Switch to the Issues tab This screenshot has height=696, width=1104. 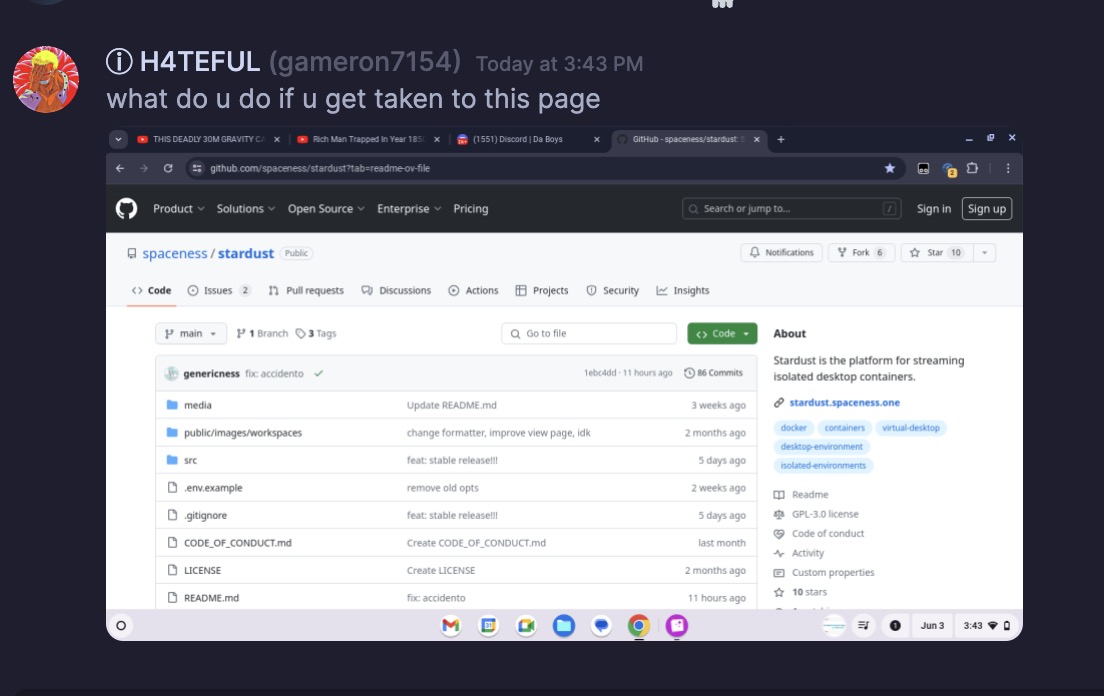click(x=218, y=290)
